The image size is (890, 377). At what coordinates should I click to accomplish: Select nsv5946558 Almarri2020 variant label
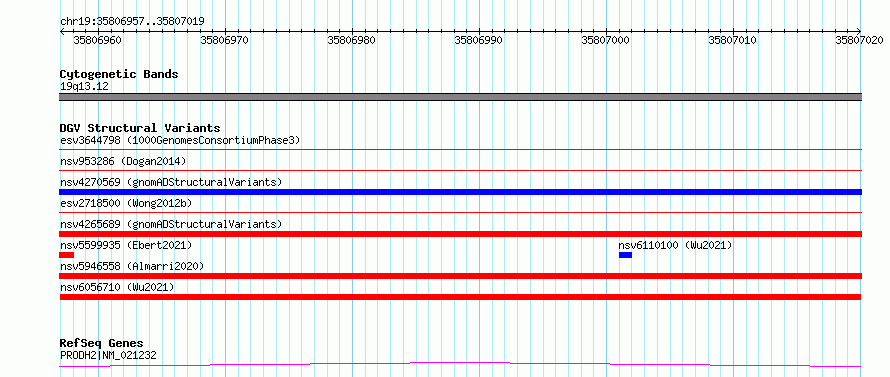132,266
